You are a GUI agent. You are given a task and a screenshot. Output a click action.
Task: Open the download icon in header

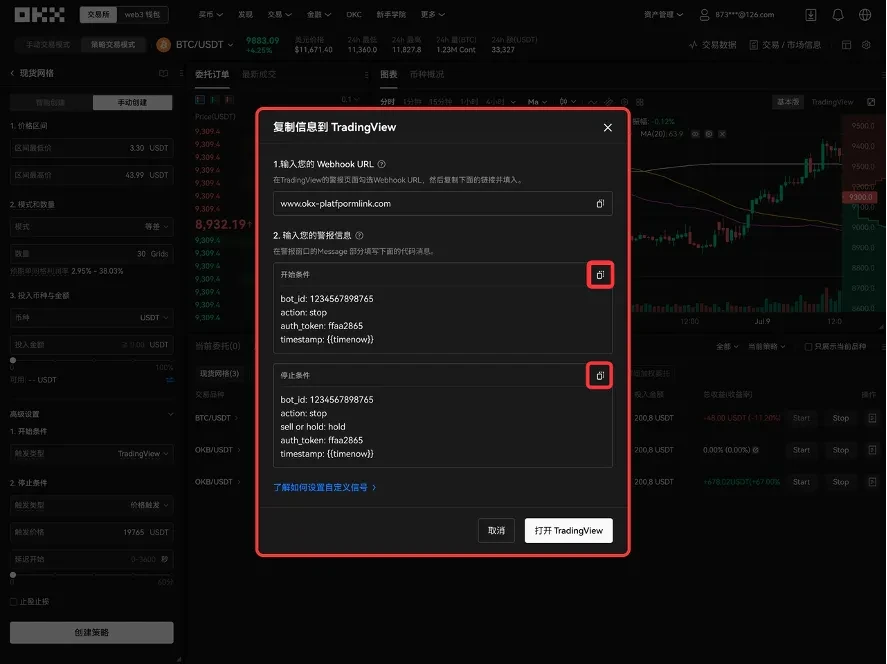pos(811,15)
